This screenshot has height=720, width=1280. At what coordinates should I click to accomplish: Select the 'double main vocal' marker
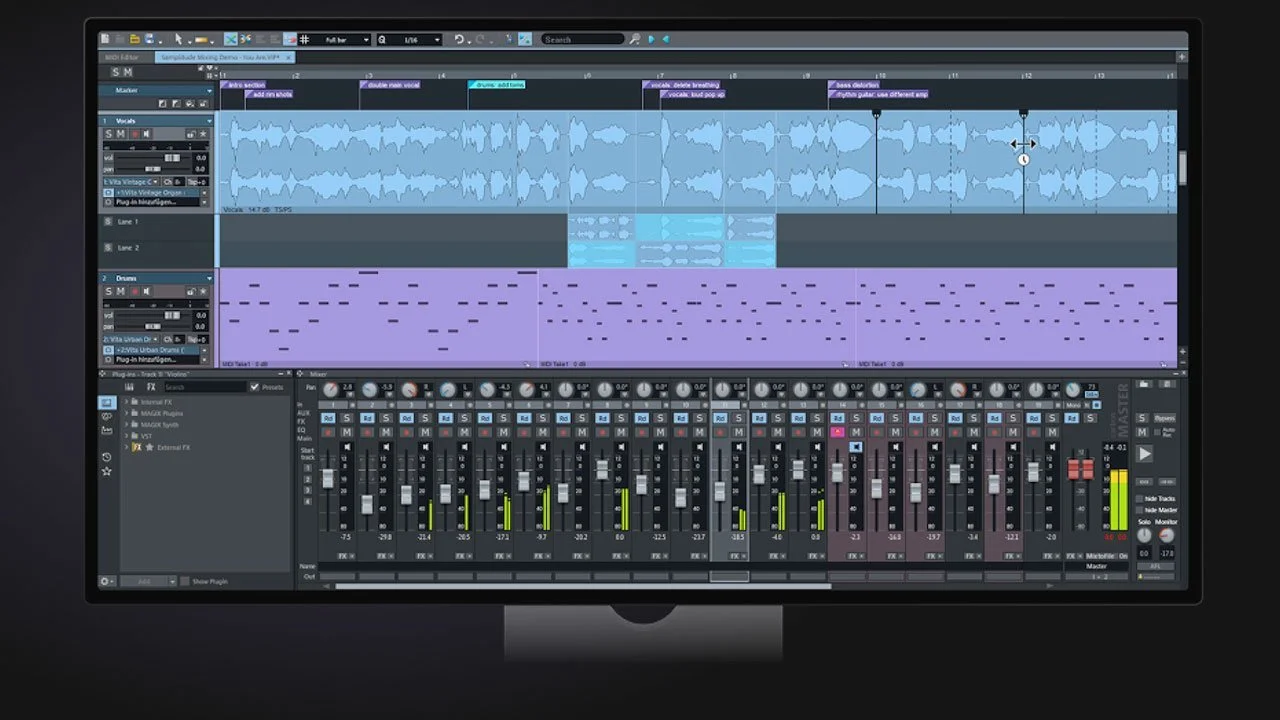click(x=390, y=85)
